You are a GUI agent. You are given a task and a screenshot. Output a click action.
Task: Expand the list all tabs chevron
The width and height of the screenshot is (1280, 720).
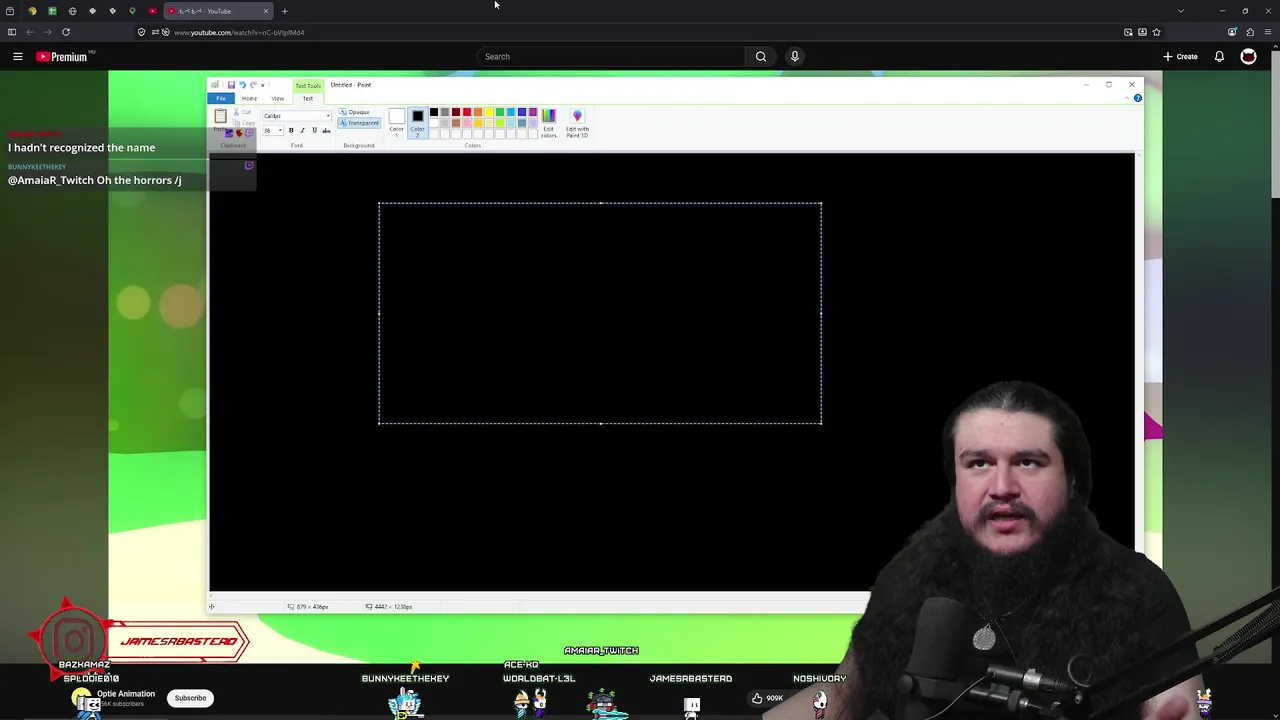(x=1181, y=11)
